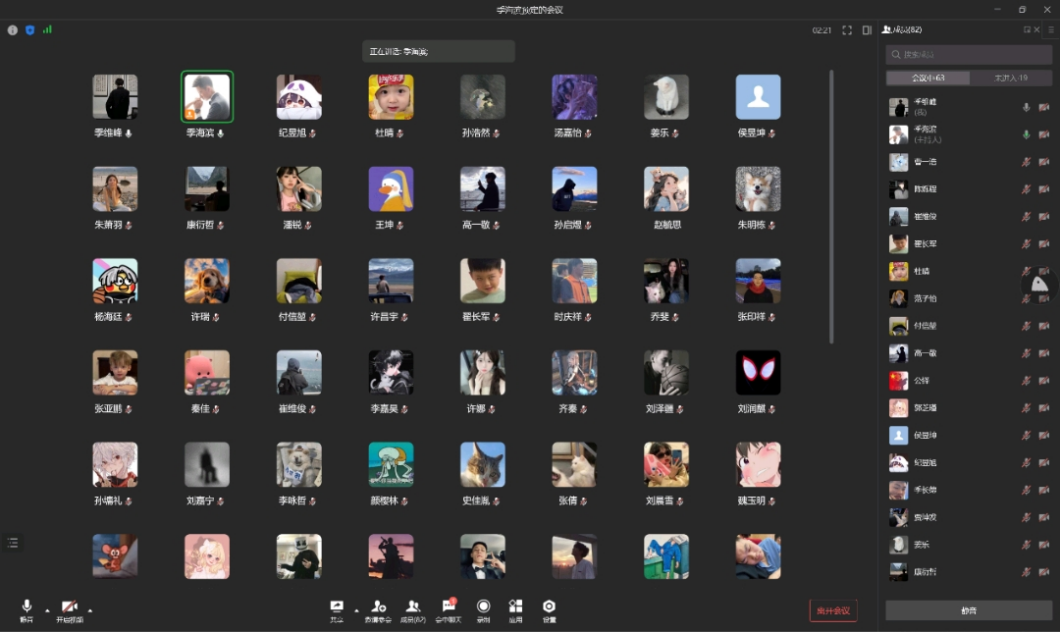Switch to the 会议中 63 tab
Screen dimensions: 1060x632
pos(927,78)
